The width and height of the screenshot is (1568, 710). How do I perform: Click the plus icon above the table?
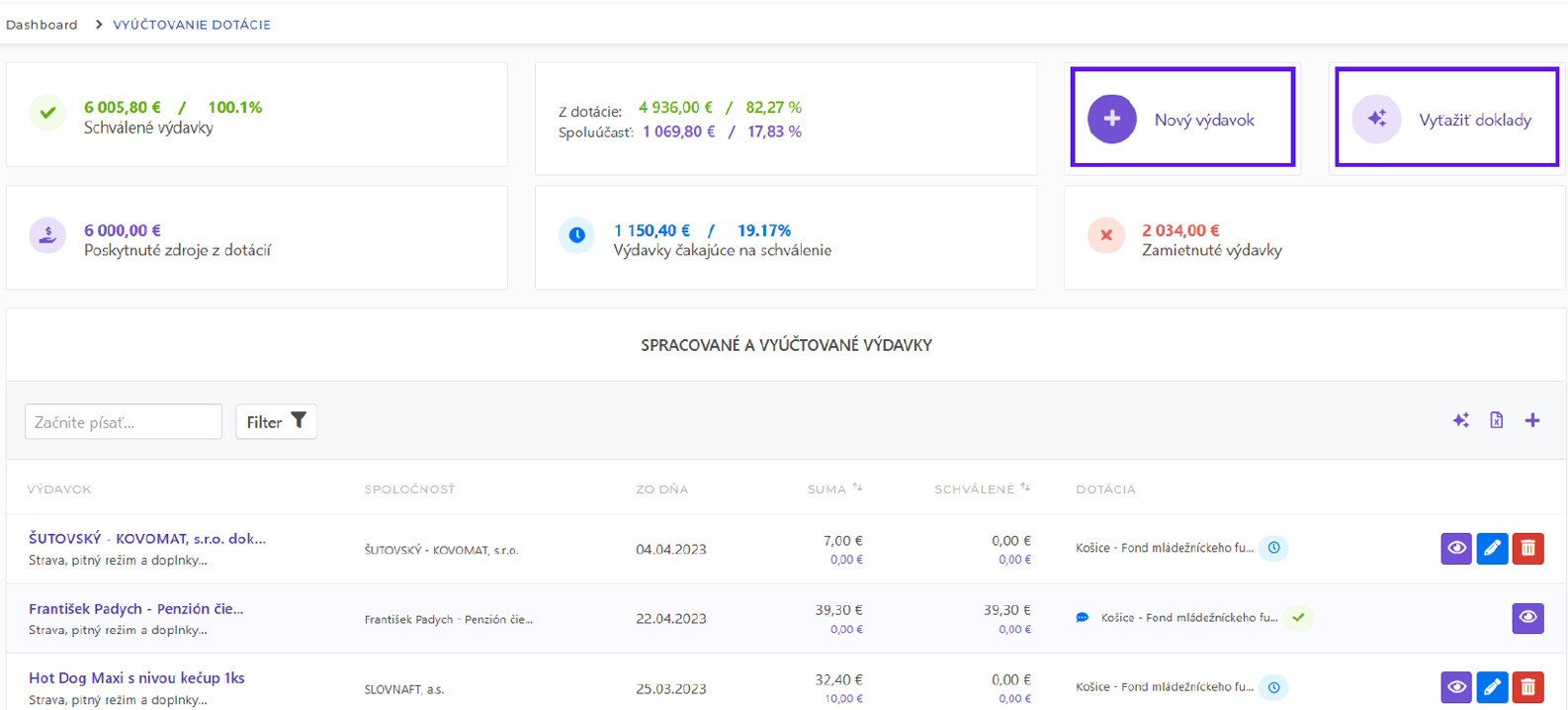[x=1531, y=420]
